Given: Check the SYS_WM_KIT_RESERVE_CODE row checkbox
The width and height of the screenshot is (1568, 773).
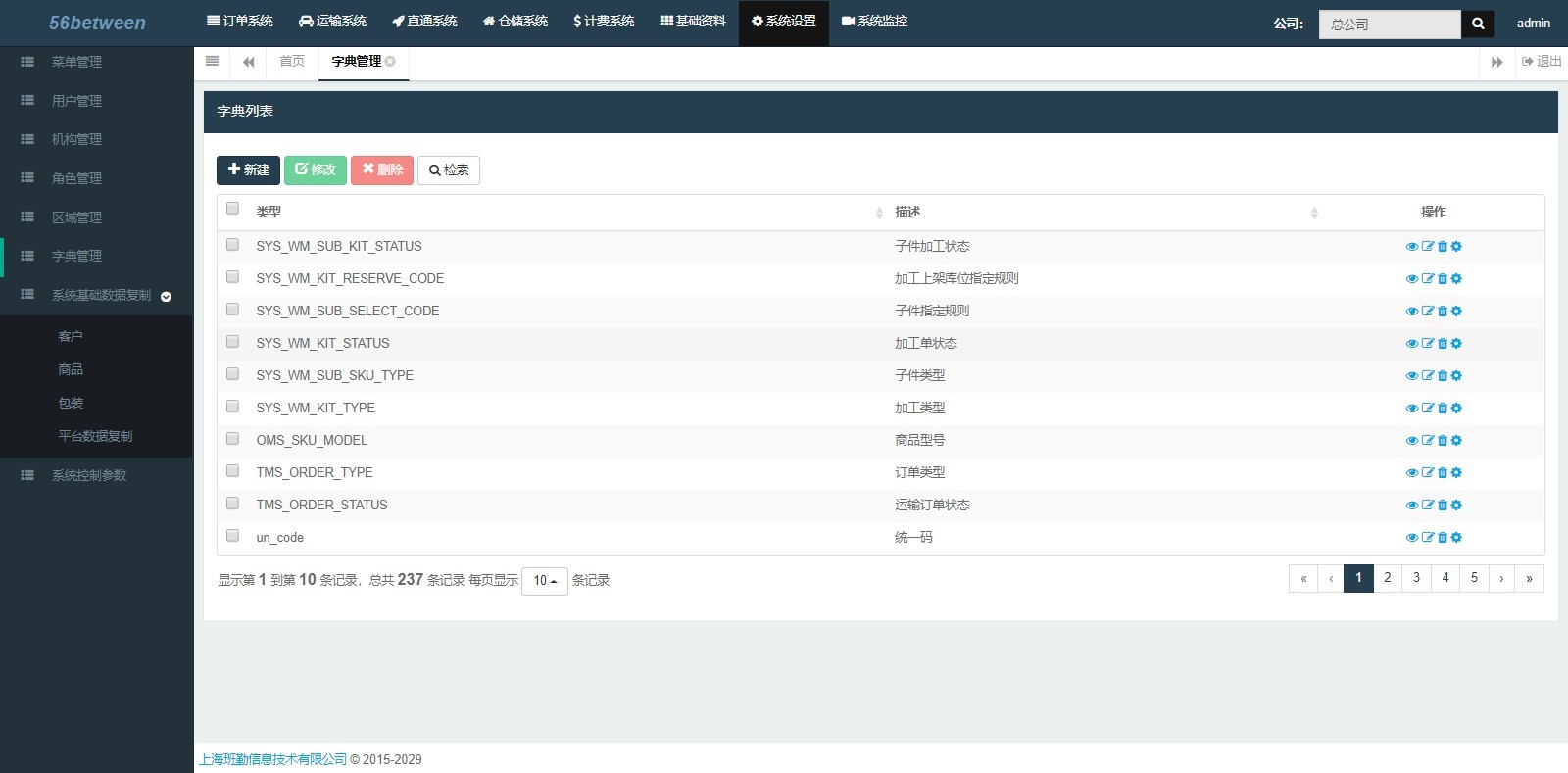Looking at the screenshot, I should pos(232,277).
